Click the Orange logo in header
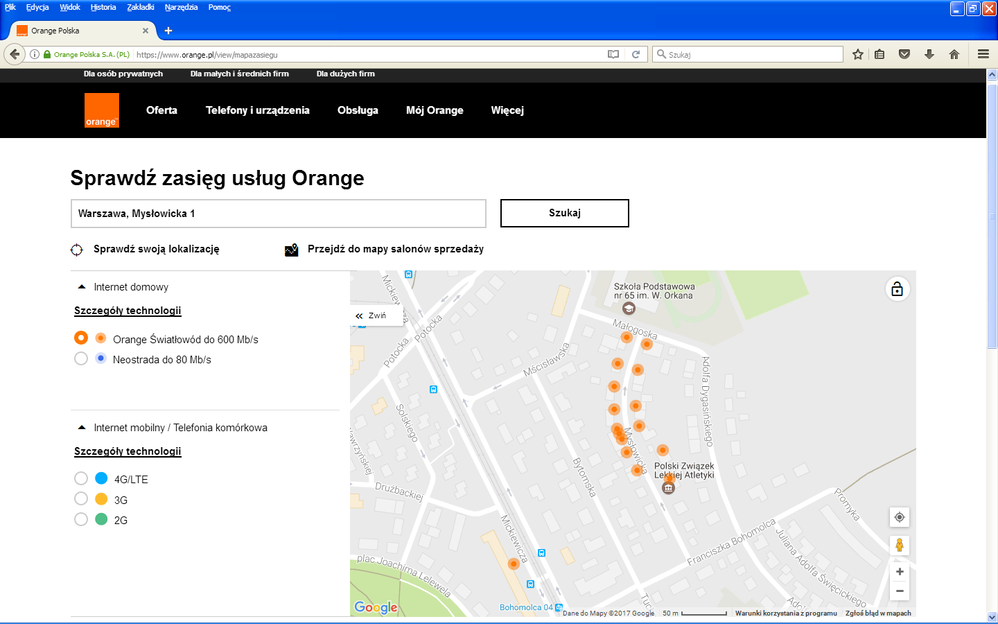This screenshot has height=624, width=998. click(101, 110)
